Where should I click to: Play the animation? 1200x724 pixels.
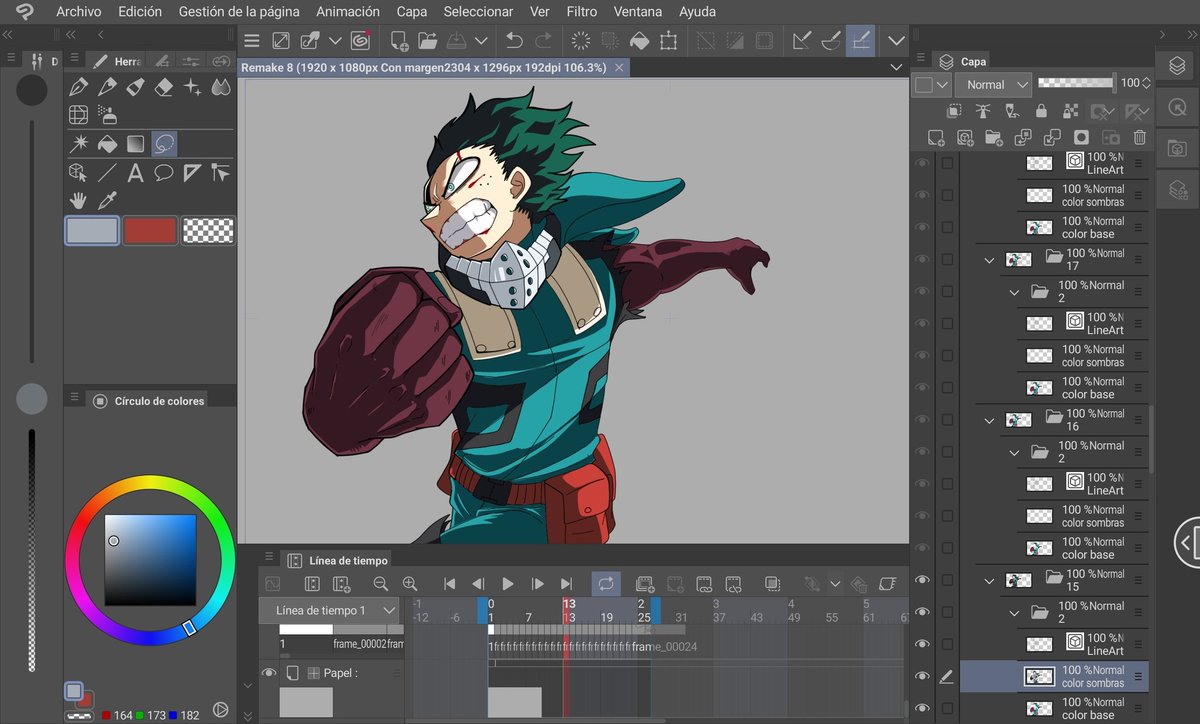(508, 583)
